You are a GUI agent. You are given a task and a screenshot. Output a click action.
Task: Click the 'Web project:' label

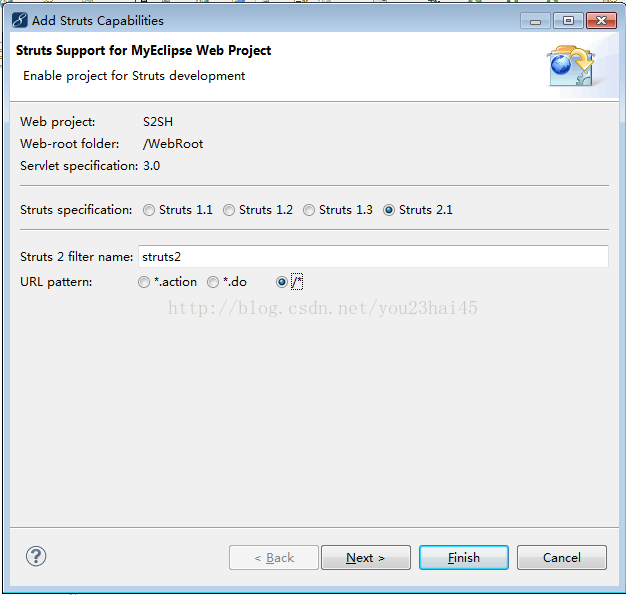pos(57,122)
